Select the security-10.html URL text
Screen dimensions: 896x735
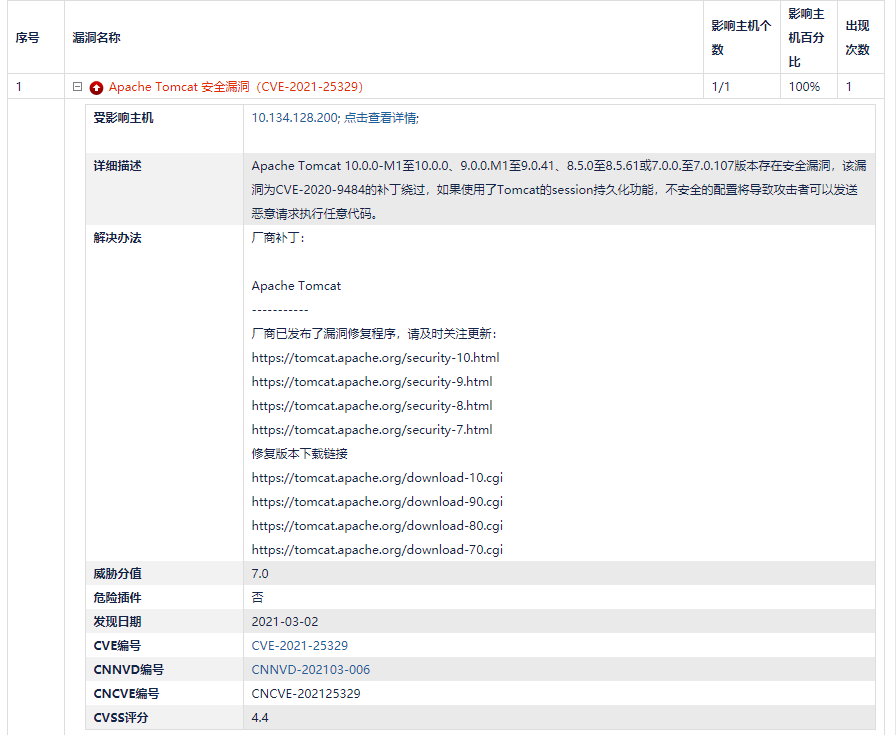(375, 358)
